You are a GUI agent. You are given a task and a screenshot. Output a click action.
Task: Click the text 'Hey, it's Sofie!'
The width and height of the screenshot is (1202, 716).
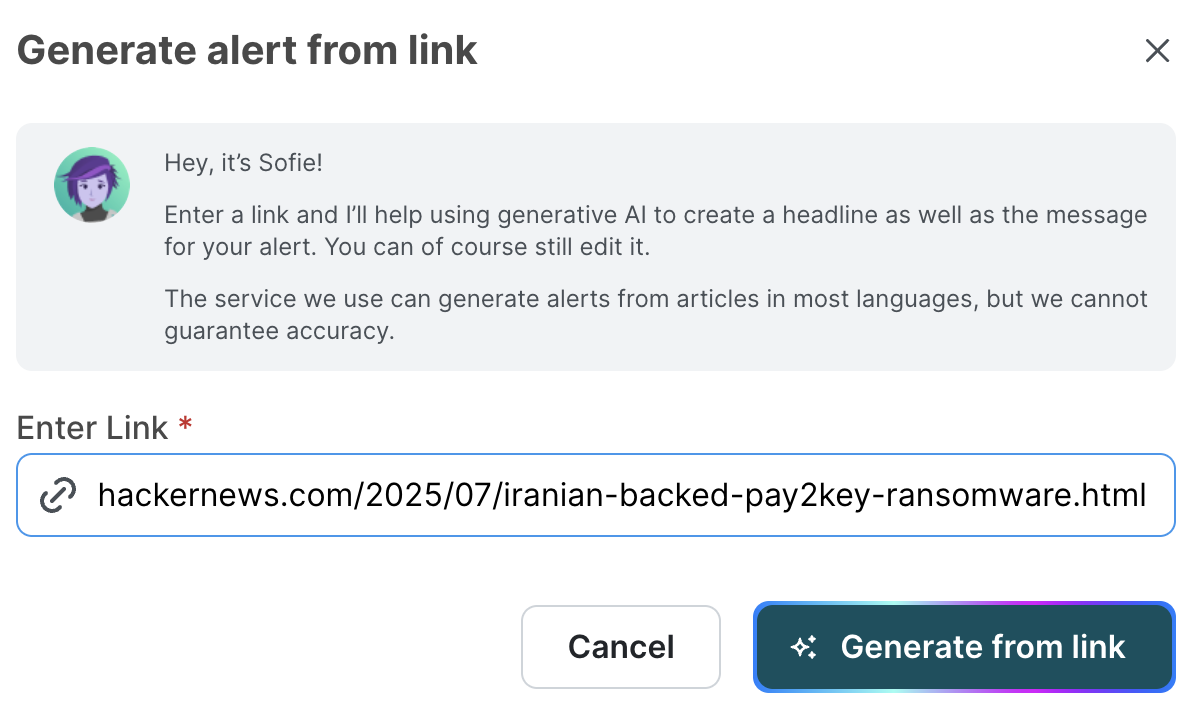pyautogui.click(x=243, y=162)
